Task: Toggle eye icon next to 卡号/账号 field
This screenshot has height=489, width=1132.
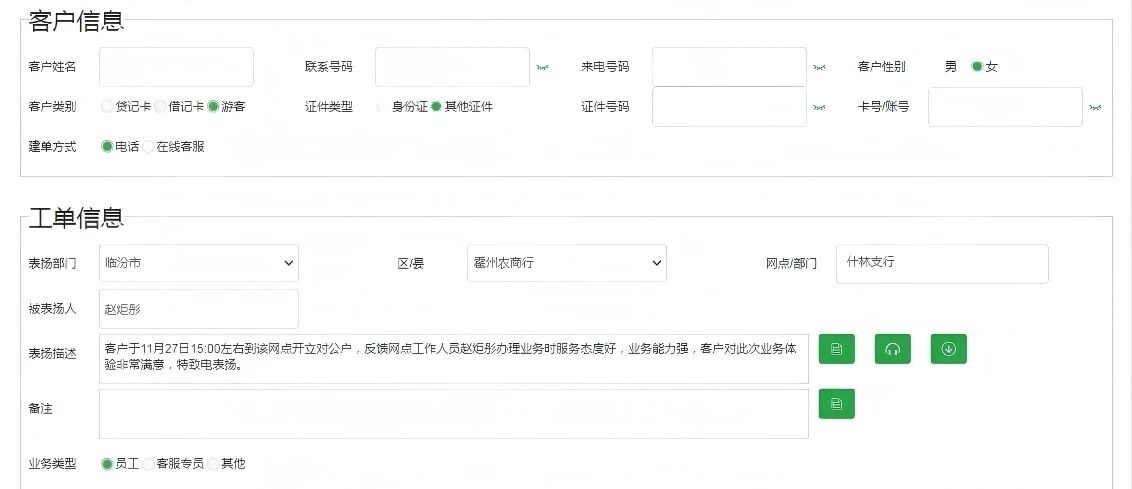Action: tap(1095, 106)
